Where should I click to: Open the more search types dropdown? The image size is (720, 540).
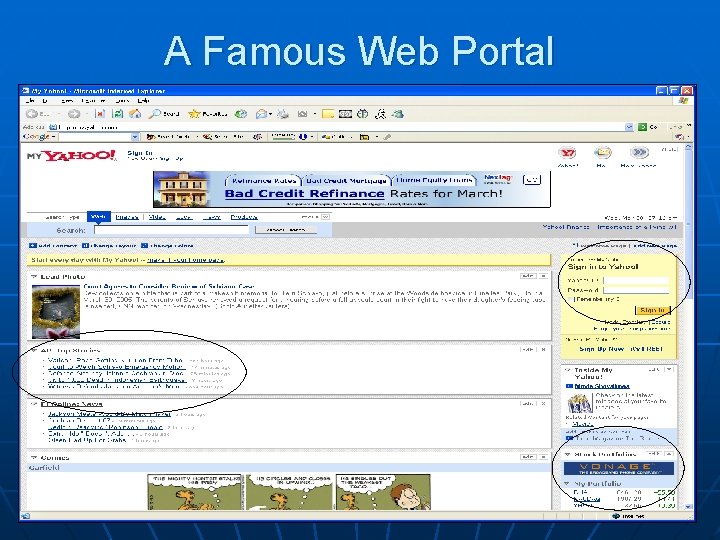326,217
